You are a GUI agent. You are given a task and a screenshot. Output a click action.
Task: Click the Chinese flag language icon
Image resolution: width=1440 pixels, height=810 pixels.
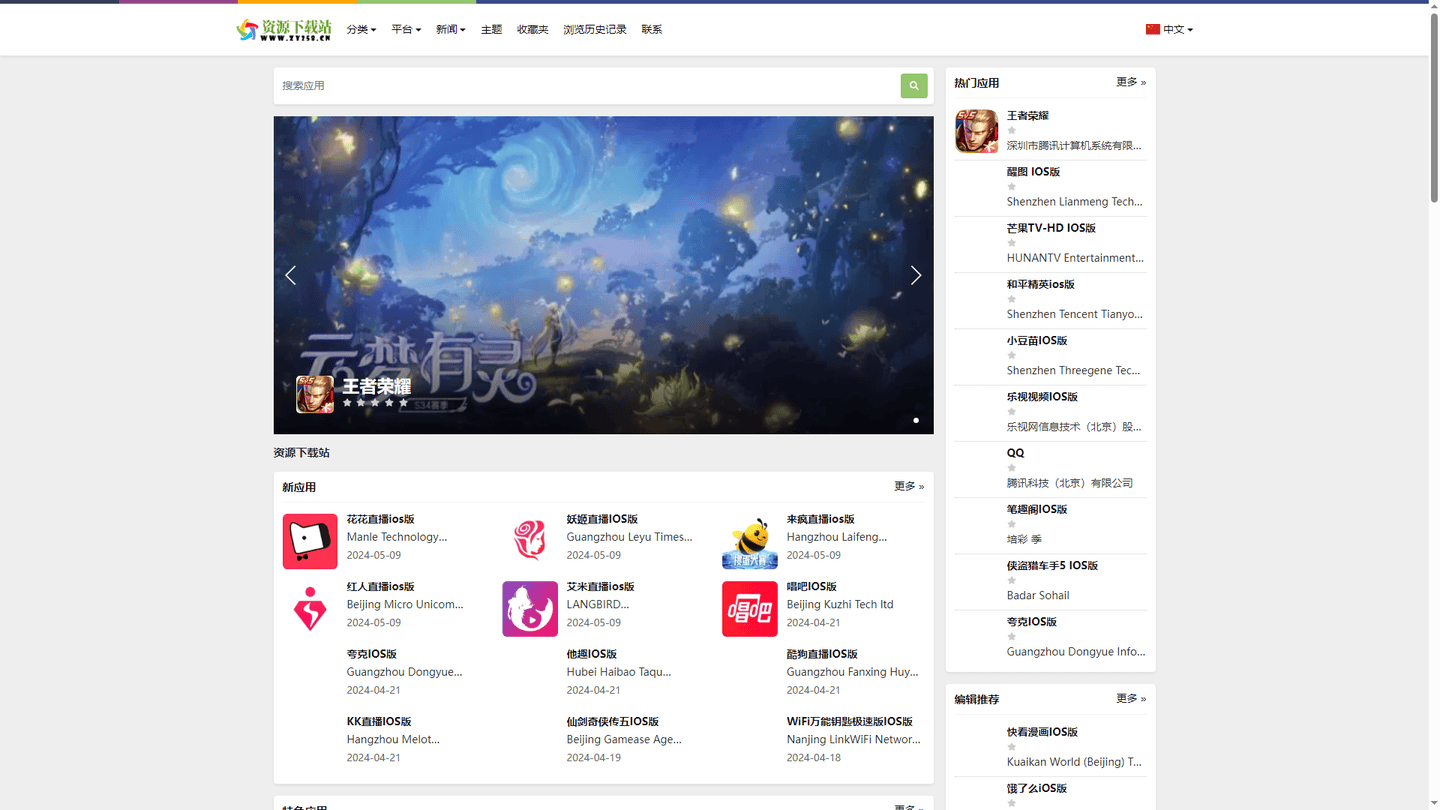coord(1153,29)
